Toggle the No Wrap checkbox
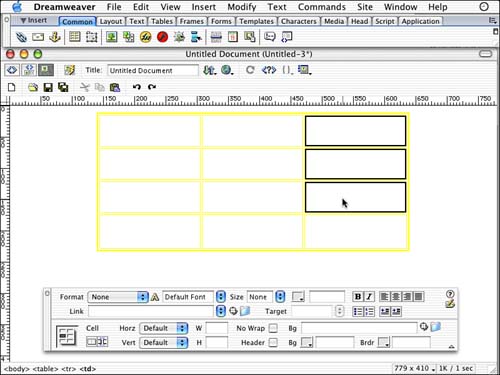Image resolution: width=500 pixels, height=375 pixels. click(273, 328)
